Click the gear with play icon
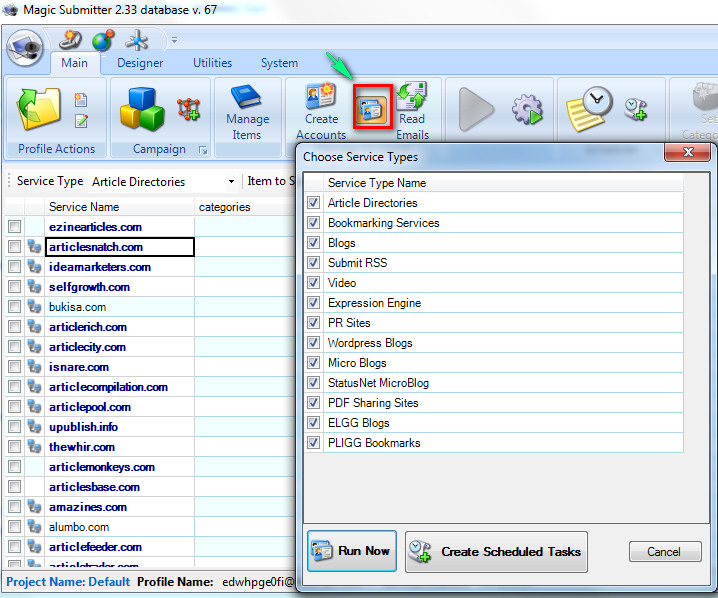Image resolution: width=718 pixels, height=598 pixels. 527,110
